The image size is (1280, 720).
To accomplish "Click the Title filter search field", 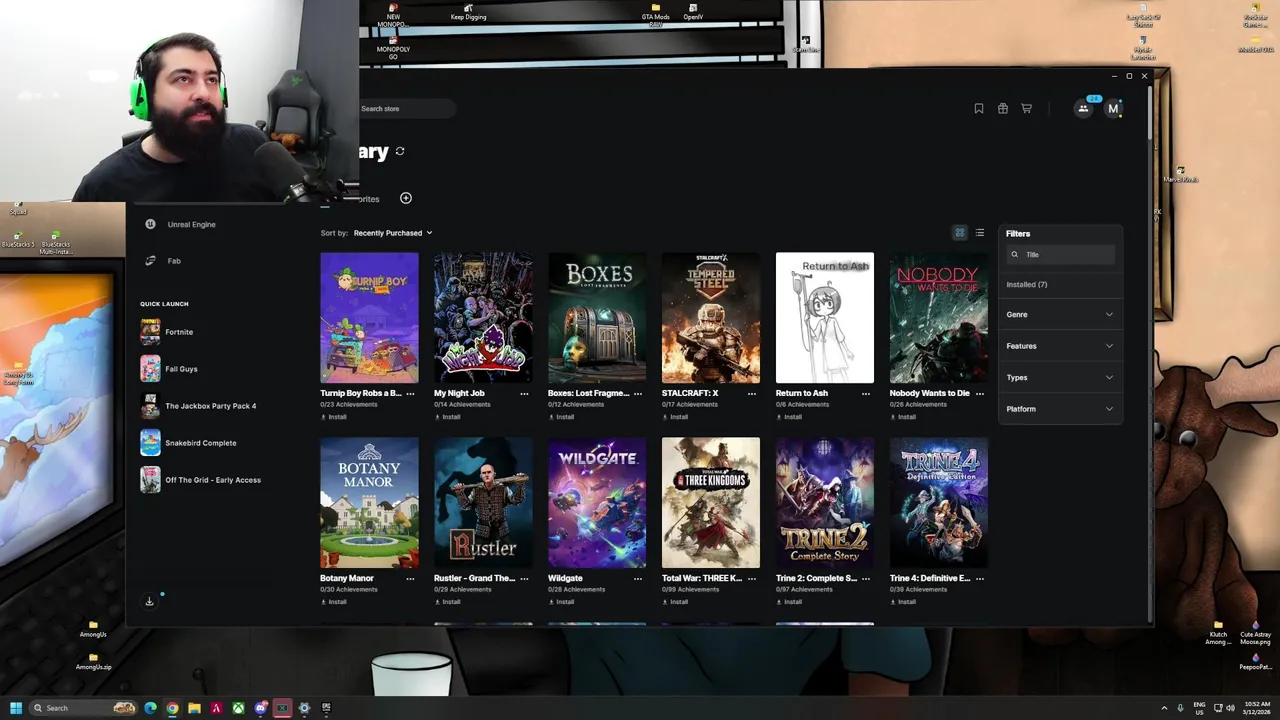I will click(1060, 255).
